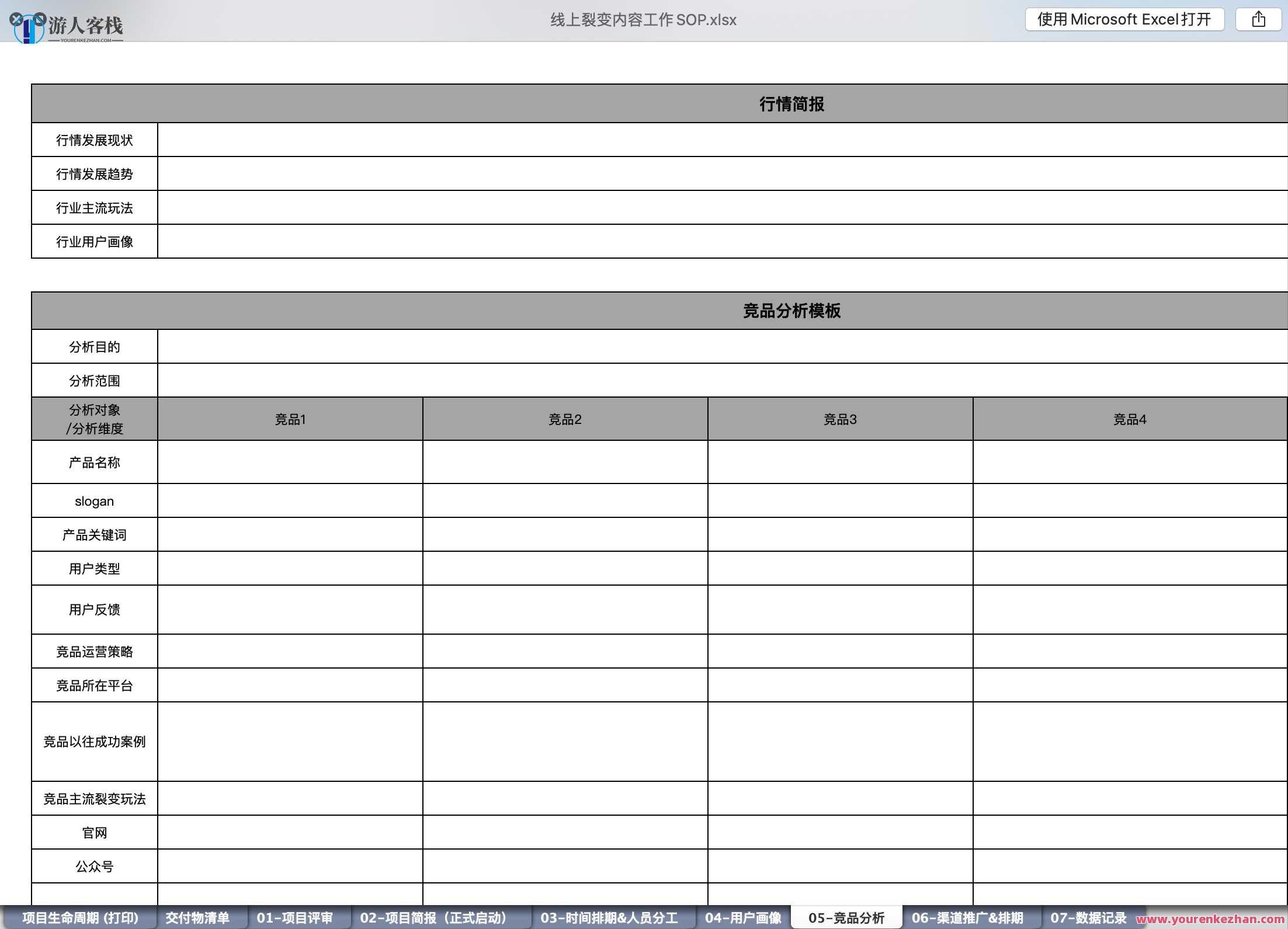Image resolution: width=1288 pixels, height=929 pixels.
Task: Click the empty cell beside 行情发展现状
Action: [722, 140]
